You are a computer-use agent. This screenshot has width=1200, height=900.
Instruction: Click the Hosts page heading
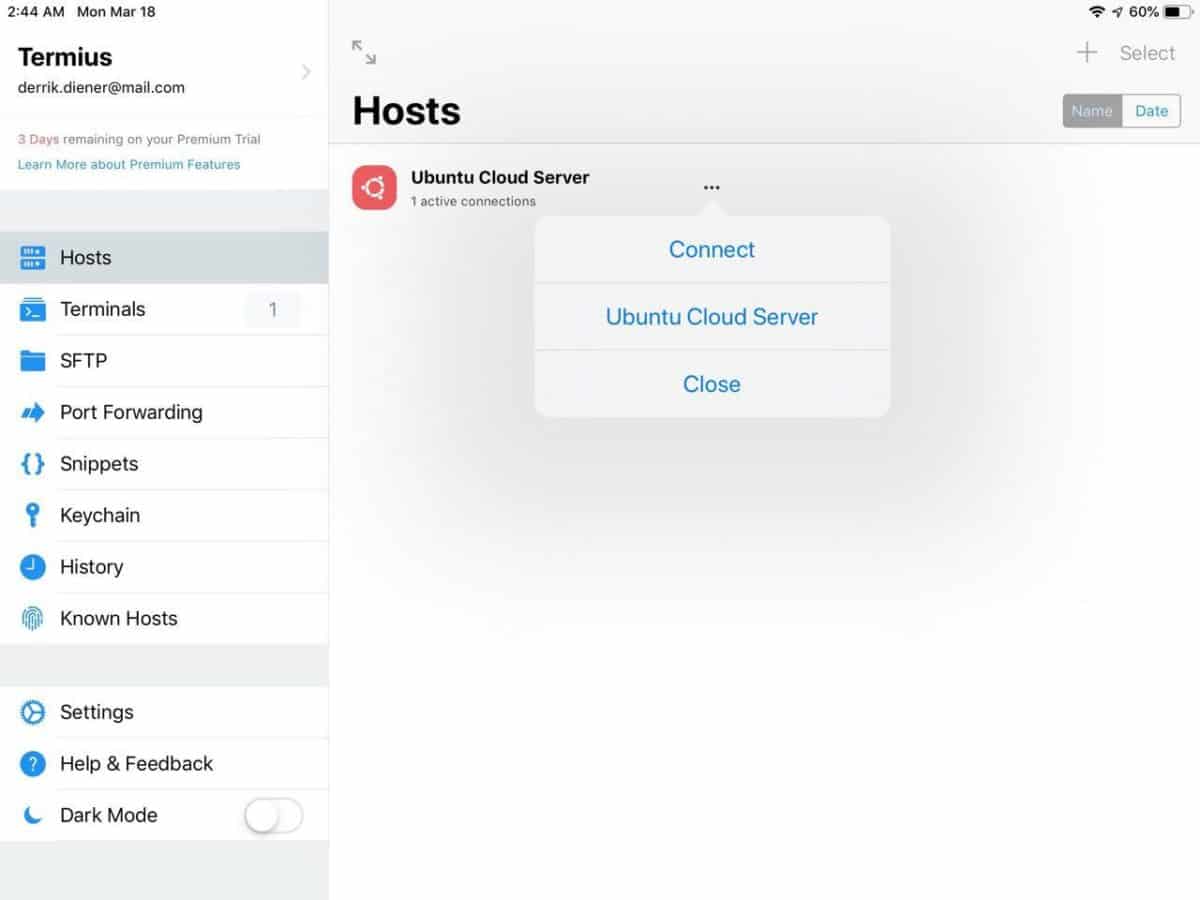point(407,110)
